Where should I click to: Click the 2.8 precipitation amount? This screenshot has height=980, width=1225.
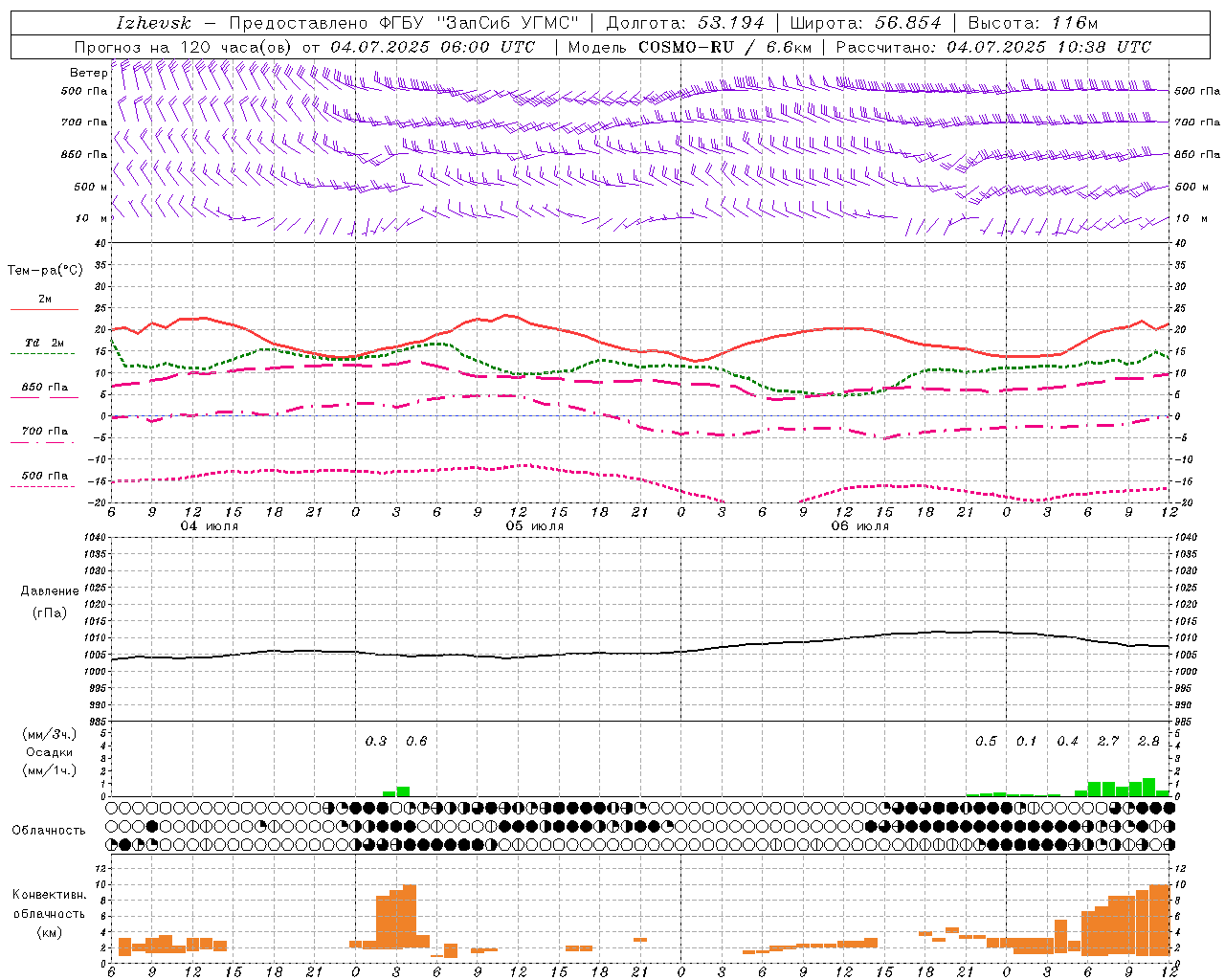(x=1148, y=741)
